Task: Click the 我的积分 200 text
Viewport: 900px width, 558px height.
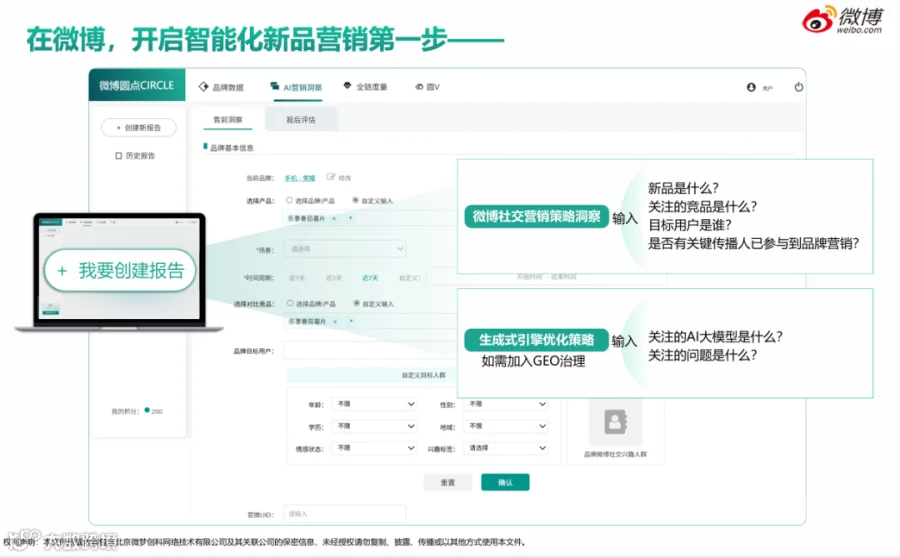Action: pyautogui.click(x=137, y=411)
